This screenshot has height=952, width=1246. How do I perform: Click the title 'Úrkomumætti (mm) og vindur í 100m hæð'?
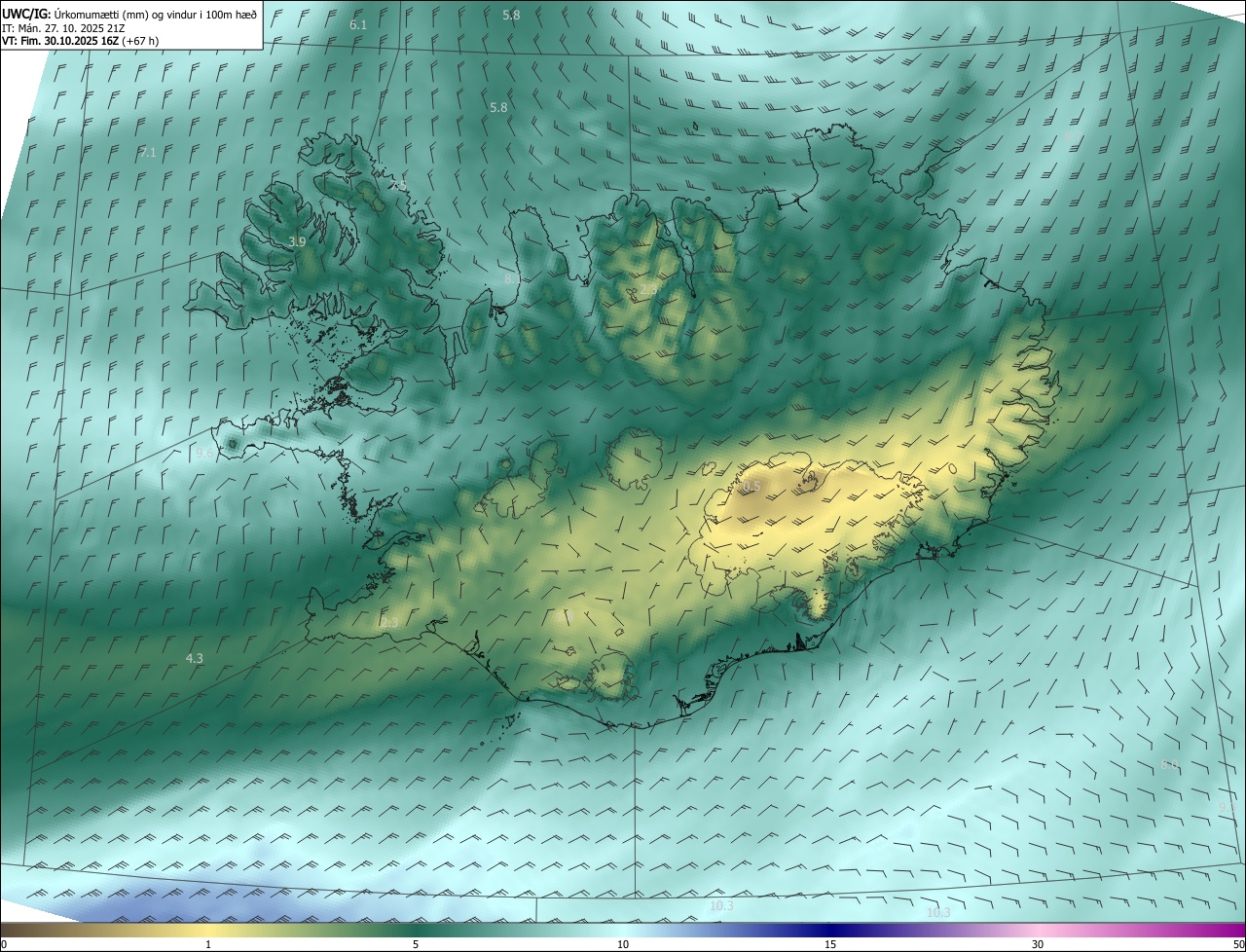pos(155,15)
